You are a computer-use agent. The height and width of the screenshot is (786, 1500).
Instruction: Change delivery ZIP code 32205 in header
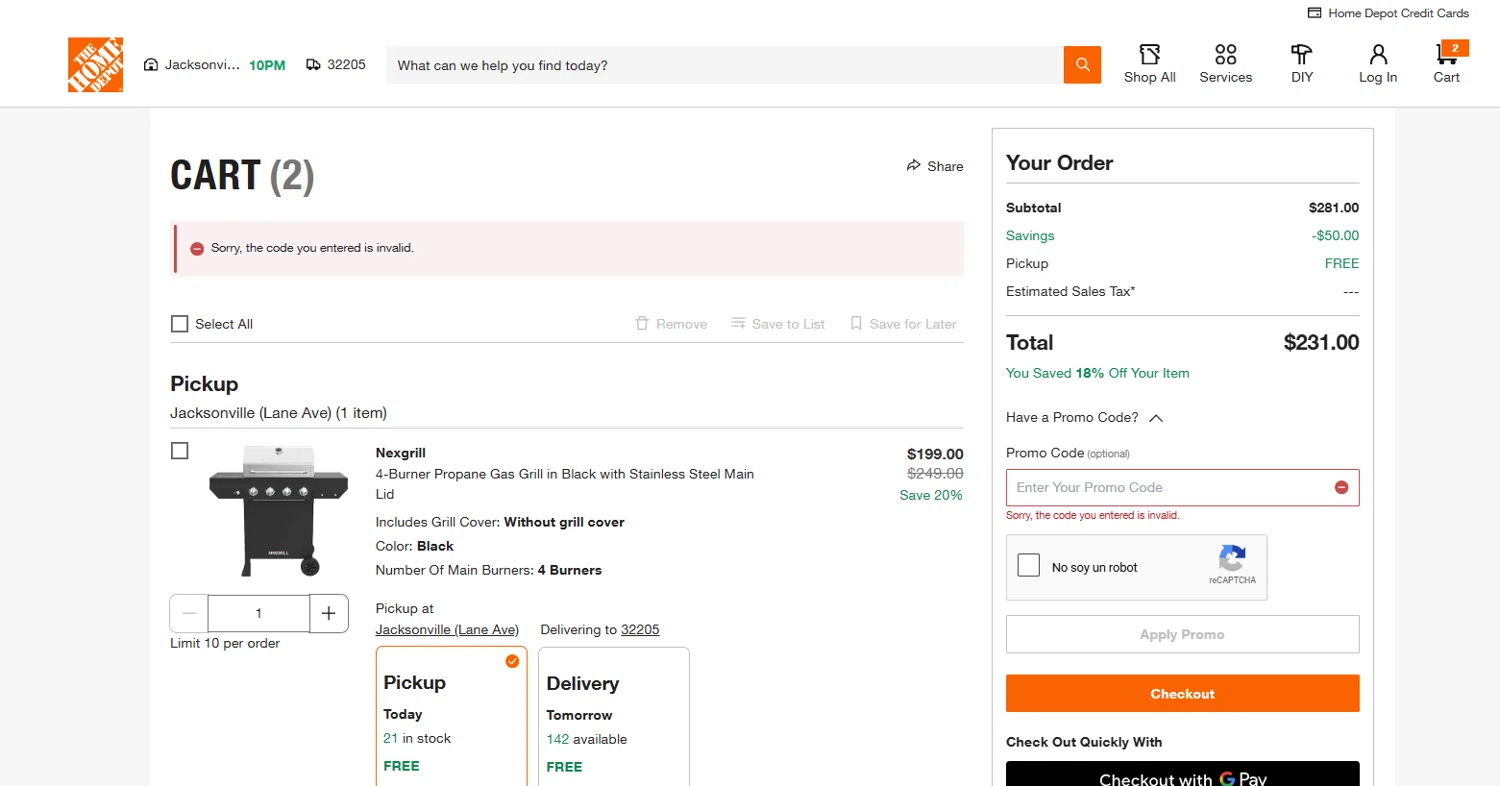click(336, 64)
